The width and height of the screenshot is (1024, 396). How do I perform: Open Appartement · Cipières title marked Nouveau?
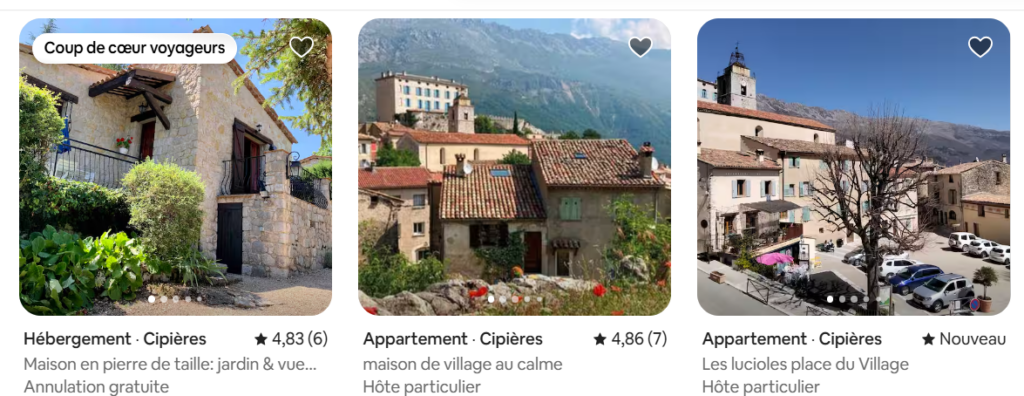[792, 339]
